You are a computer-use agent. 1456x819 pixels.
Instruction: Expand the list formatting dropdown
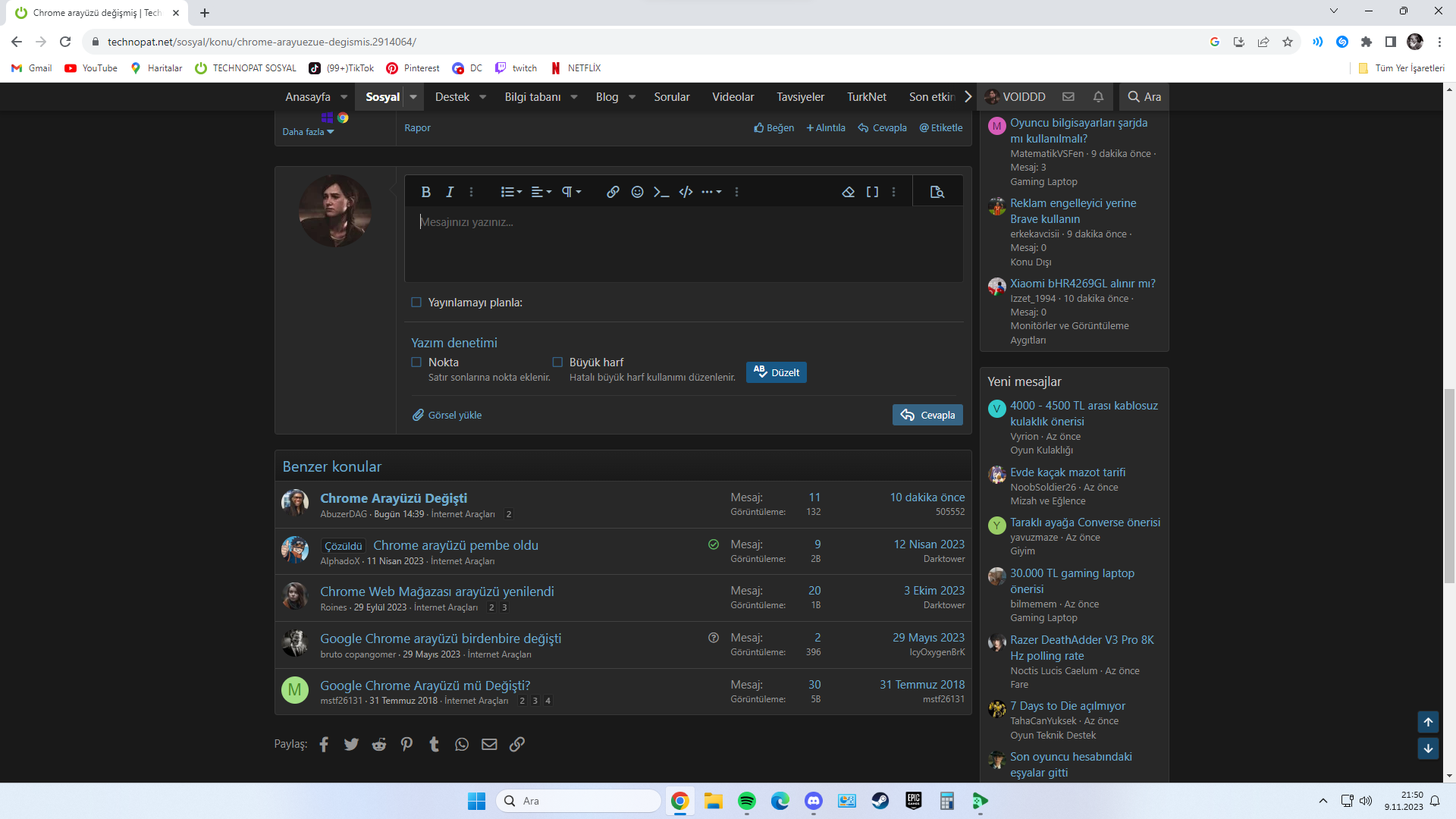pyautogui.click(x=511, y=192)
